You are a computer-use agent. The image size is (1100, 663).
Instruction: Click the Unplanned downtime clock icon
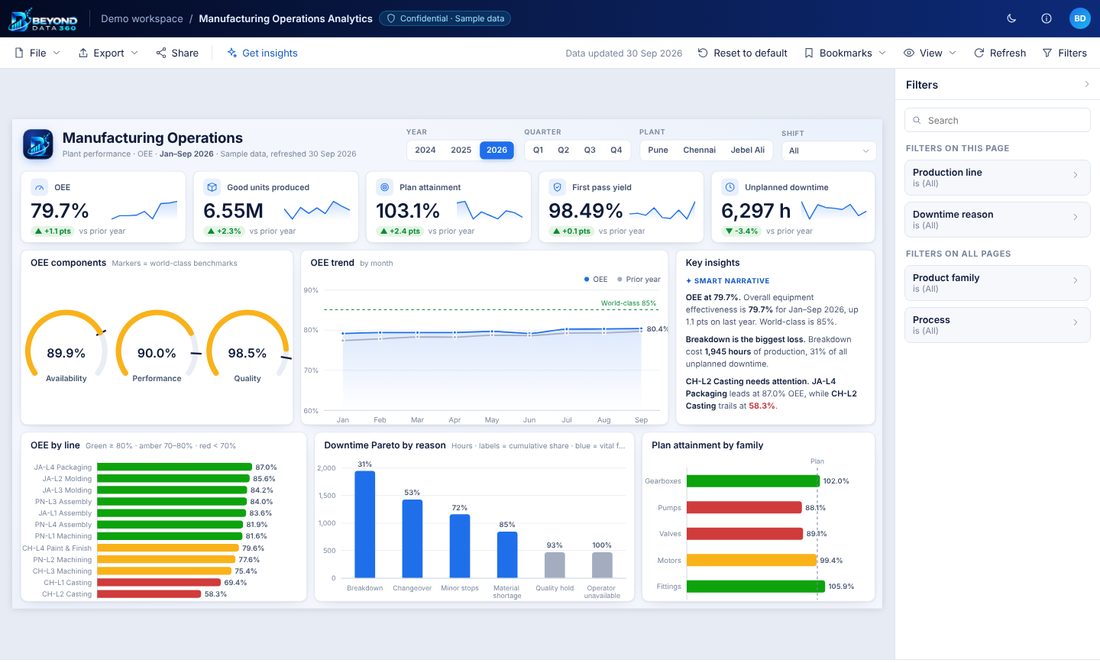pos(730,187)
